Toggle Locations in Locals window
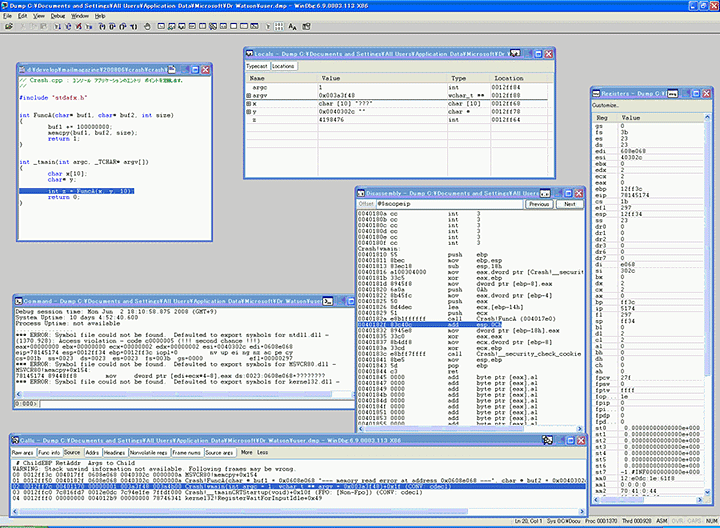720x528 pixels. (283, 66)
